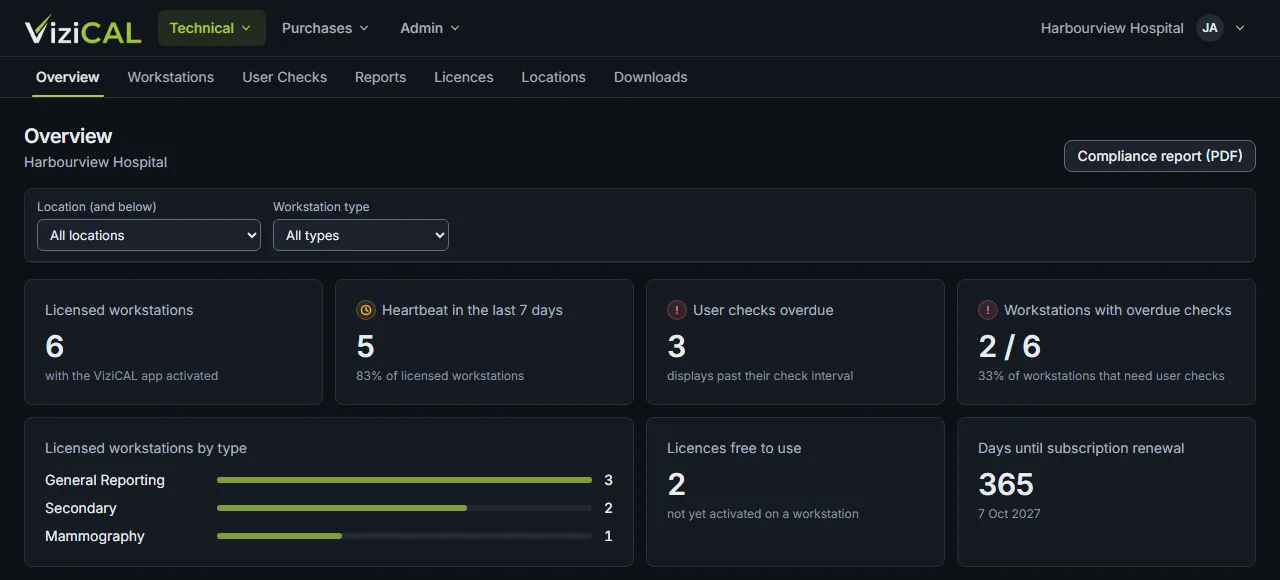Image resolution: width=1280 pixels, height=580 pixels.
Task: Click the Secondary workstation progress bar
Action: [404, 508]
